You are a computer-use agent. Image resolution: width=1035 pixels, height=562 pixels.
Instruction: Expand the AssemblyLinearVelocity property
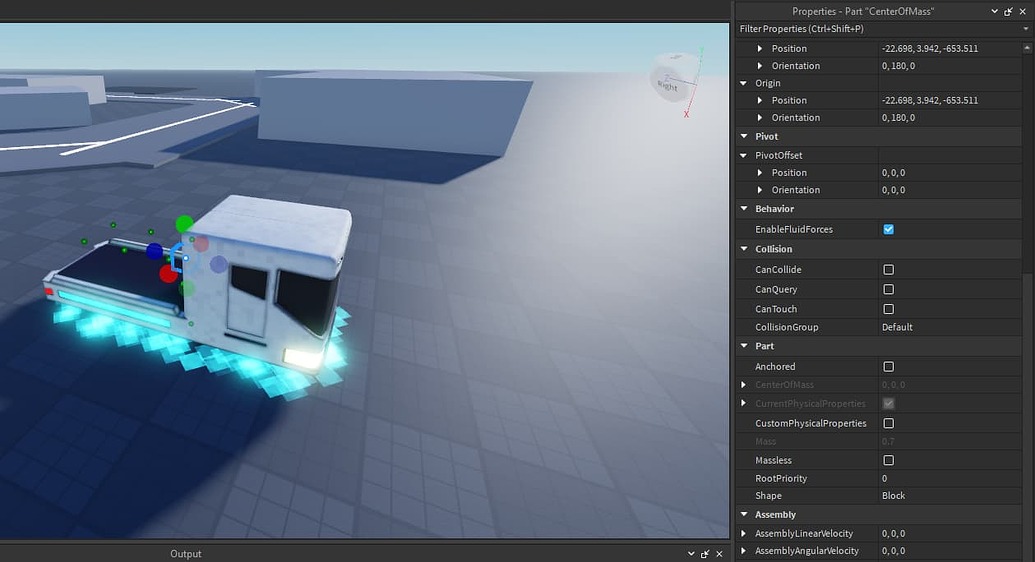click(744, 533)
